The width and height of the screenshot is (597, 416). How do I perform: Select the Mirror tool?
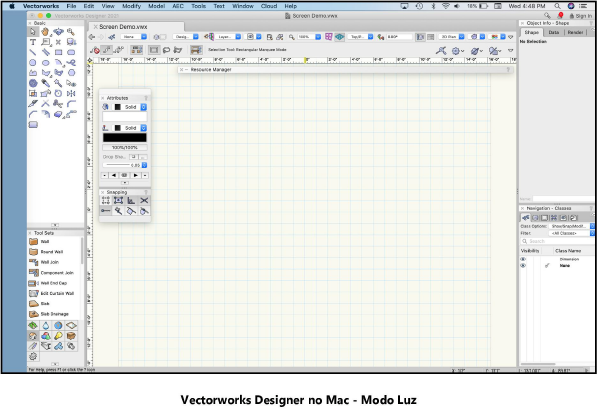(x=71, y=93)
